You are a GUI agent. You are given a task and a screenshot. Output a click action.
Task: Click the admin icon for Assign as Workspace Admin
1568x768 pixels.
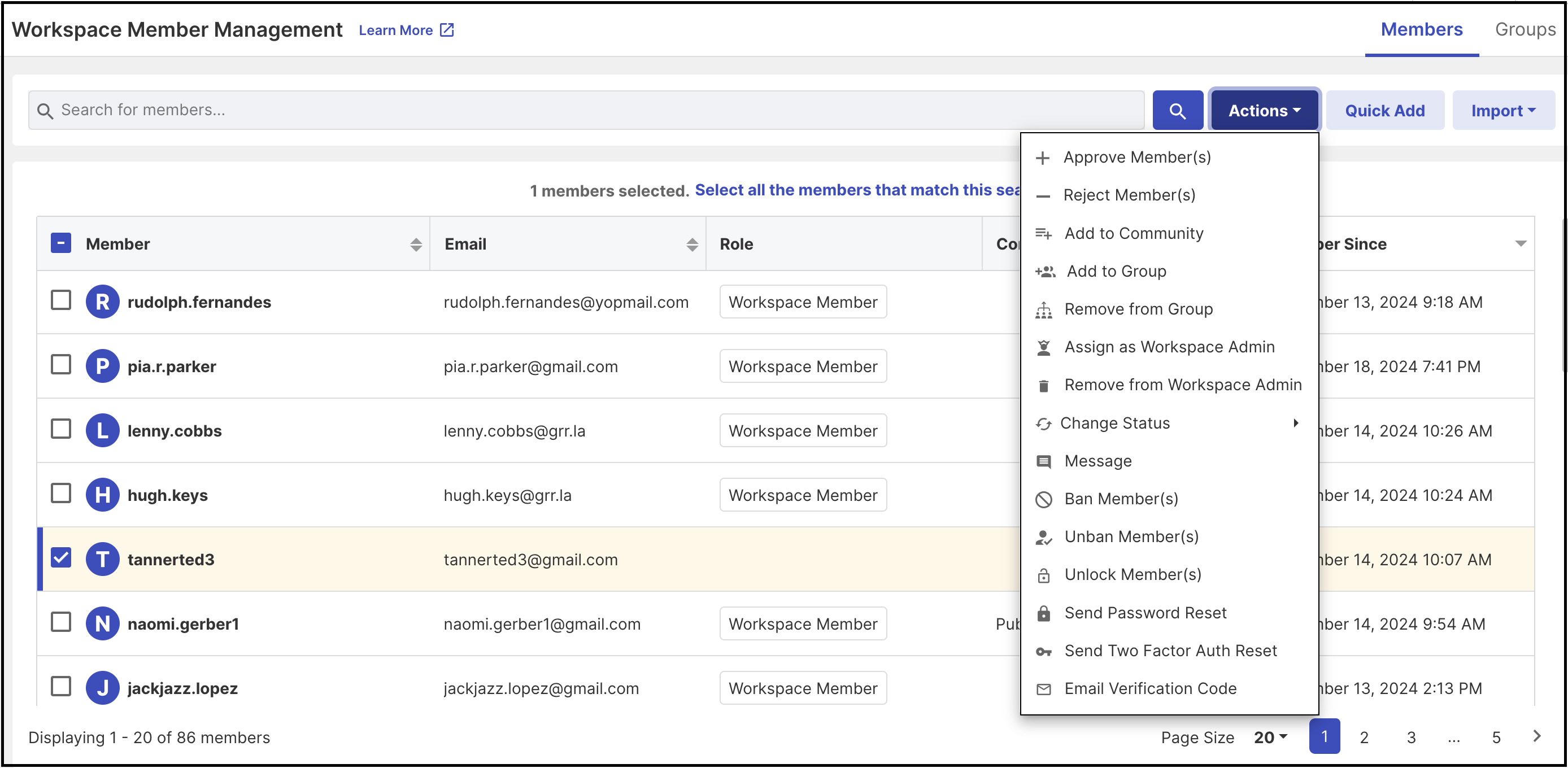coord(1043,347)
